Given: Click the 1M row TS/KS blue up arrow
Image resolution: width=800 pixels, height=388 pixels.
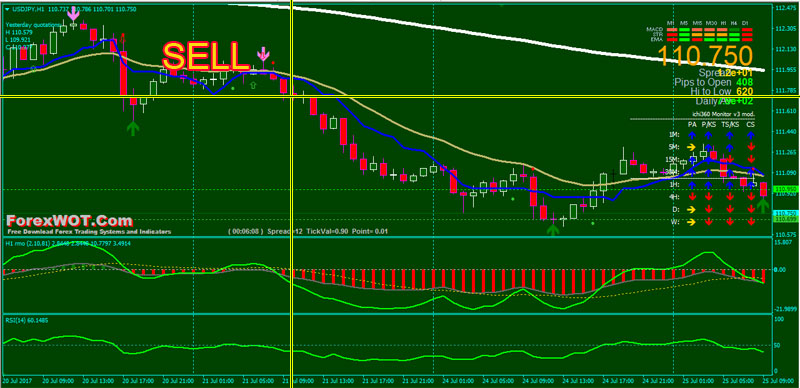Looking at the screenshot, I should pyautogui.click(x=730, y=135).
